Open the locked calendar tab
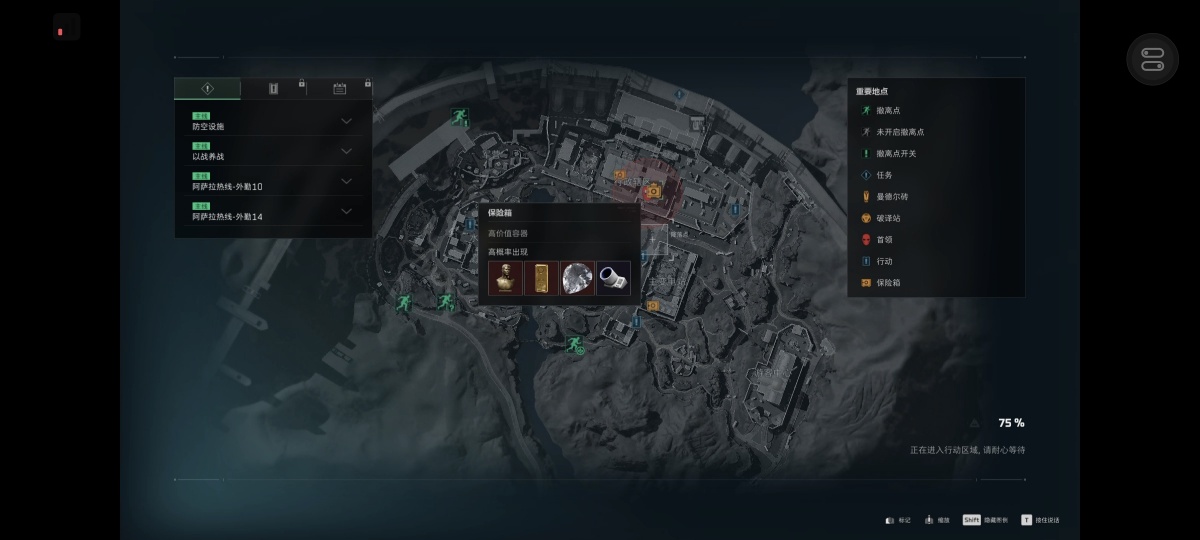Screen dimensions: 1200x540 point(339,88)
